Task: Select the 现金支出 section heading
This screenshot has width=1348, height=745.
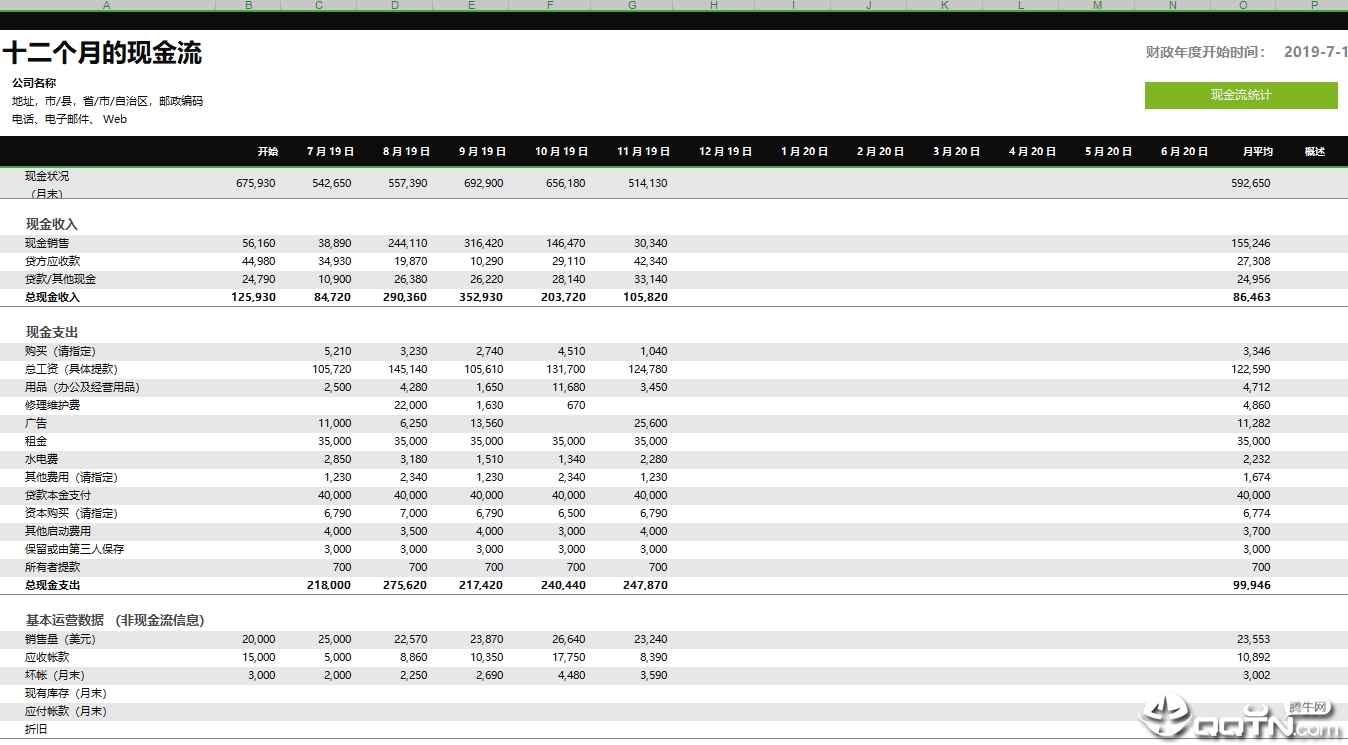Action: click(52, 332)
